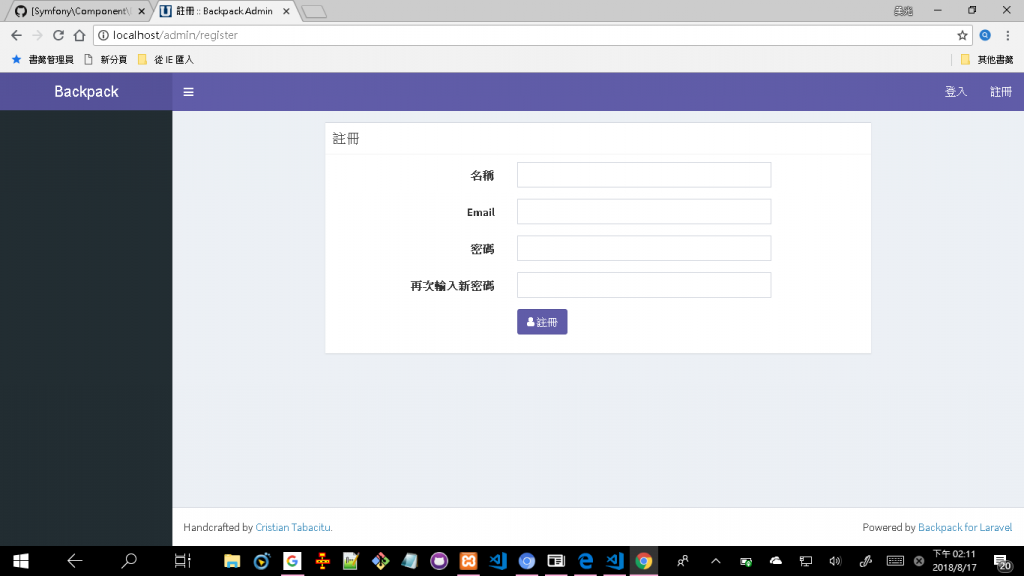Bookmark this page with the star
Screen dimensions: 1024x576
[x=962, y=35]
